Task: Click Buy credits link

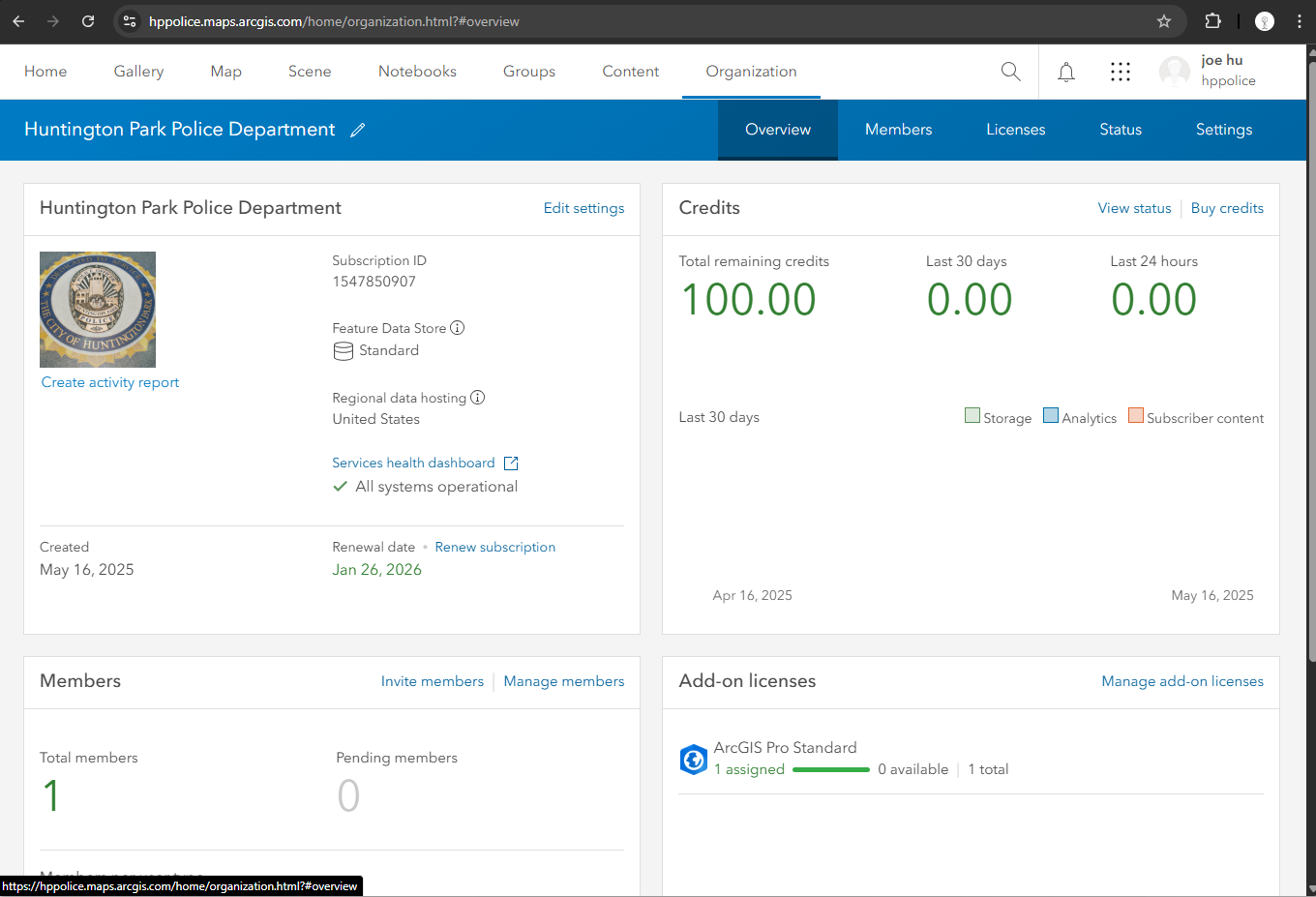Action: [x=1227, y=208]
